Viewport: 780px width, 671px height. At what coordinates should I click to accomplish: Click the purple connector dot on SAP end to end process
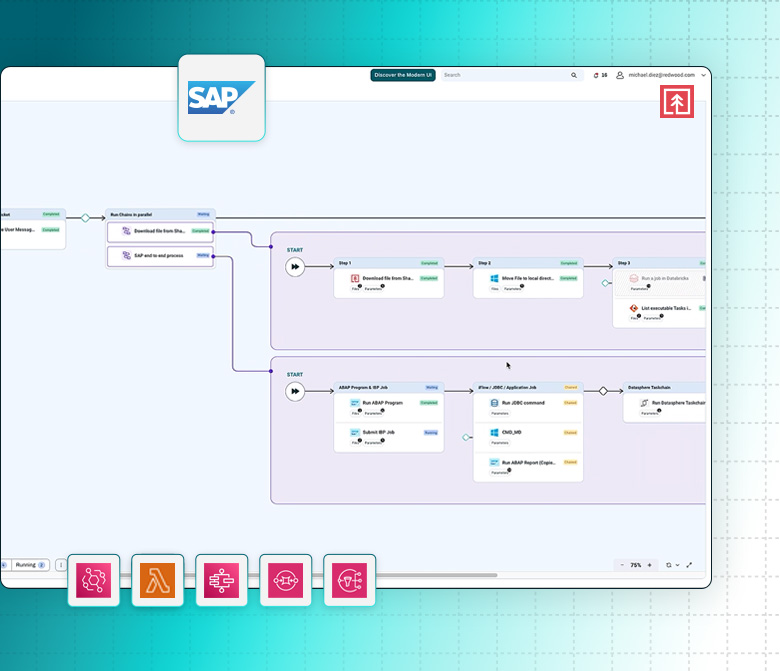coord(213,256)
